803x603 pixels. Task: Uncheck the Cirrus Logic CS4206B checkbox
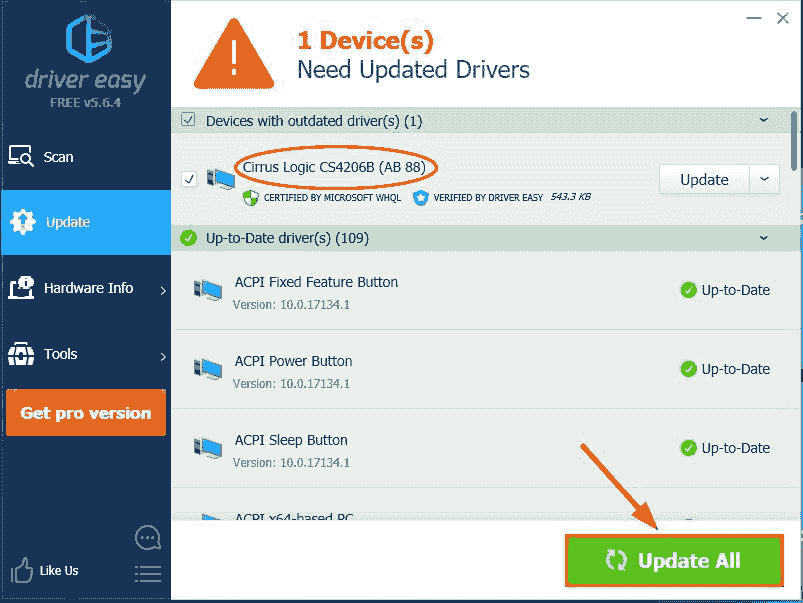pyautogui.click(x=189, y=179)
